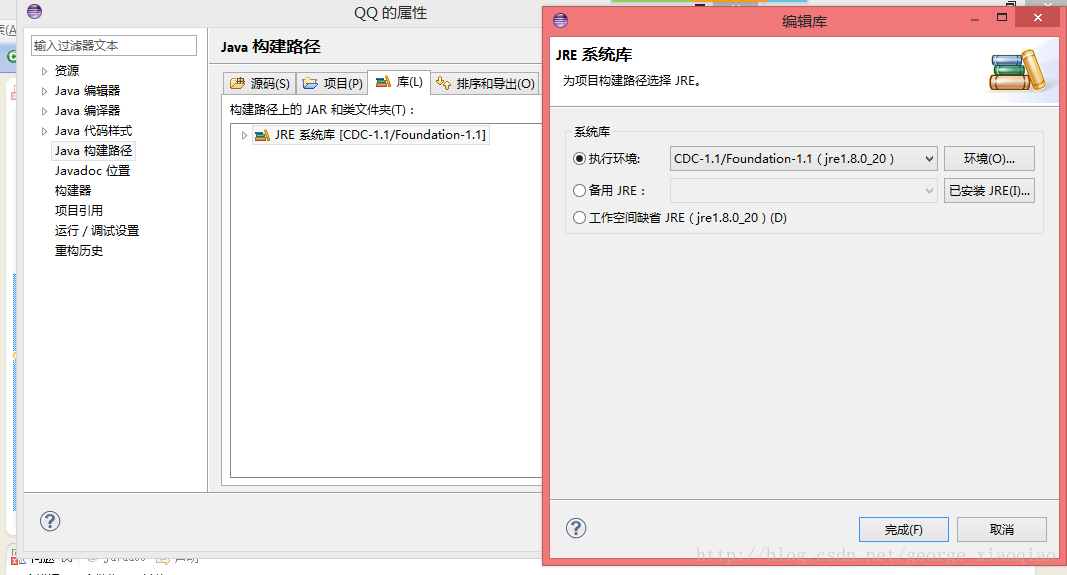Select the 备用 JRE radio button
The width and height of the screenshot is (1067, 575).
[x=579, y=191]
